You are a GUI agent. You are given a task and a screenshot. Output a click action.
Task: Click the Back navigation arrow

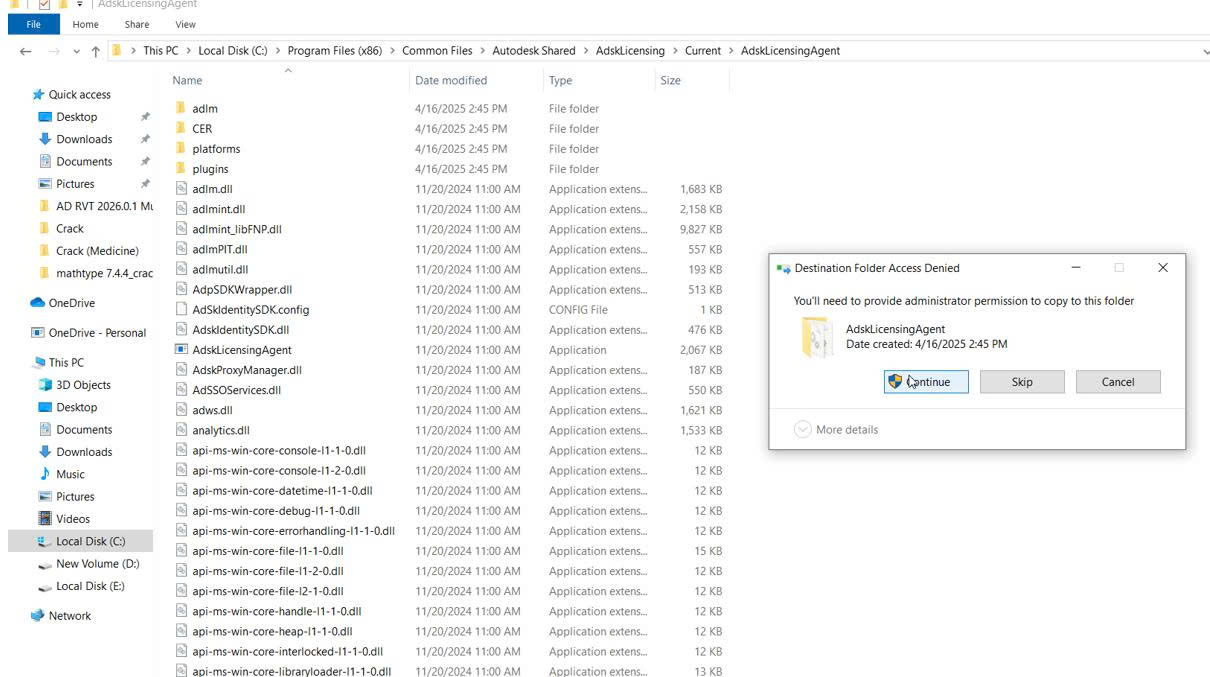25,51
